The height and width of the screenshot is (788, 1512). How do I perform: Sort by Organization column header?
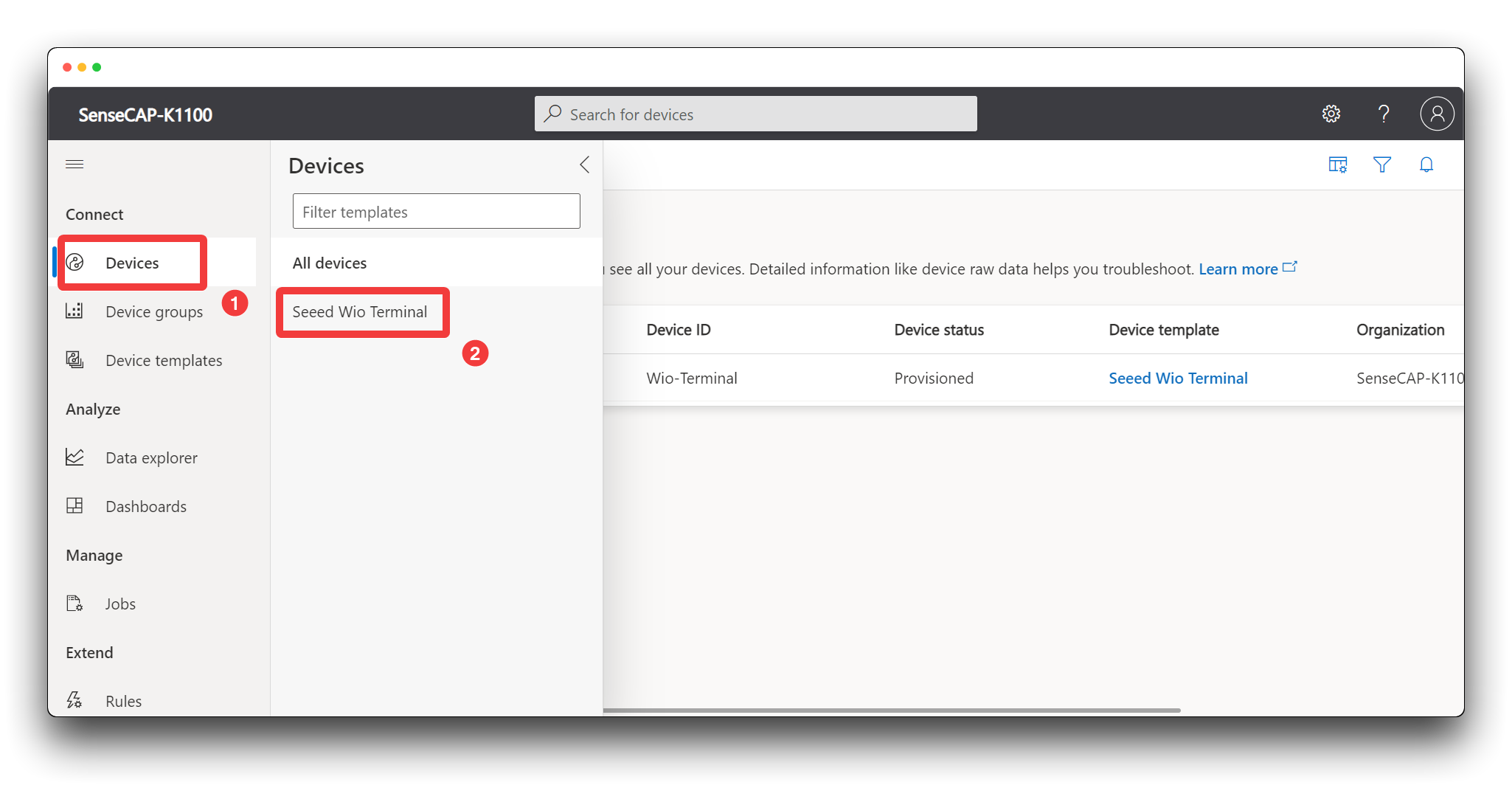1400,330
